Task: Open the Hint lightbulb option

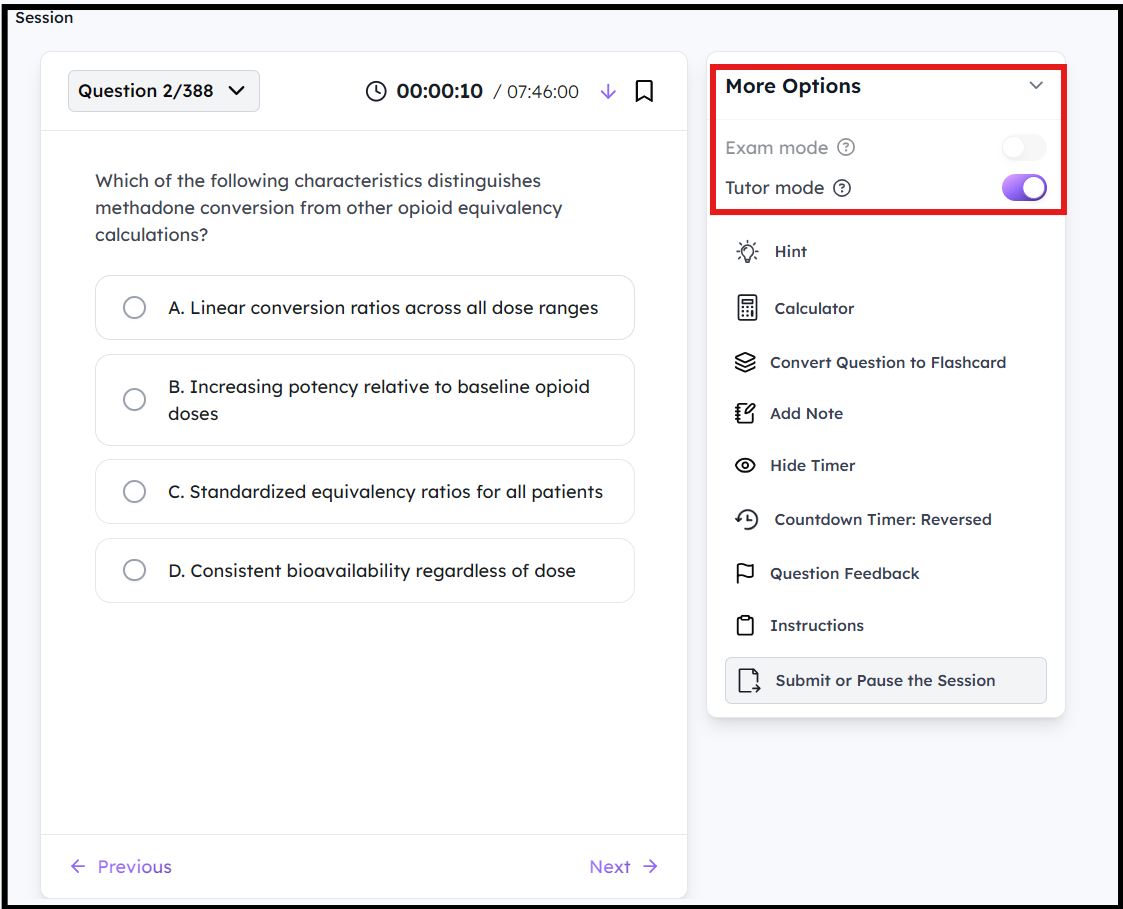Action: (x=747, y=251)
